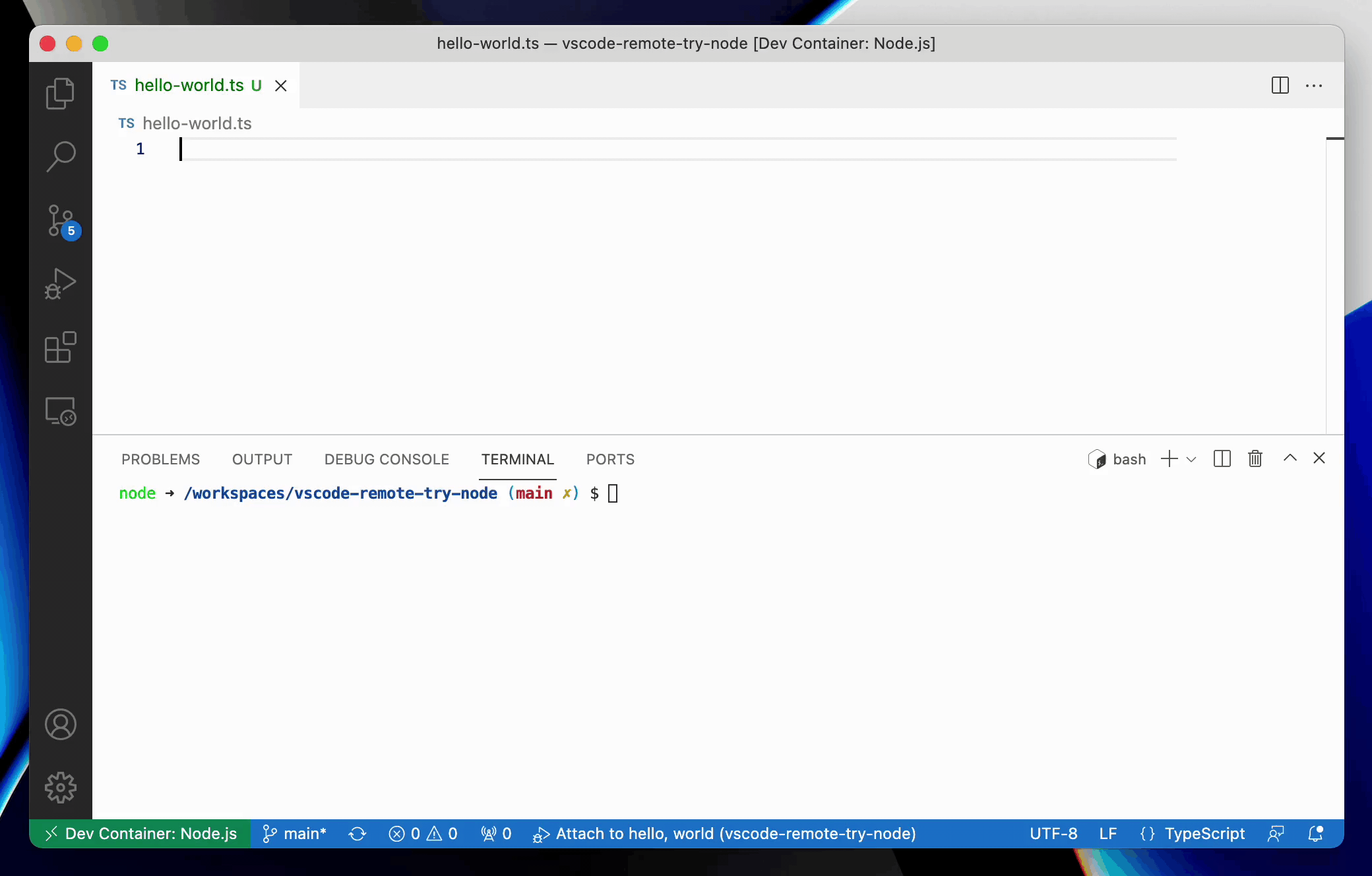Open the Explorer view in activity bar
This screenshot has height=876, width=1372.
pos(60,93)
